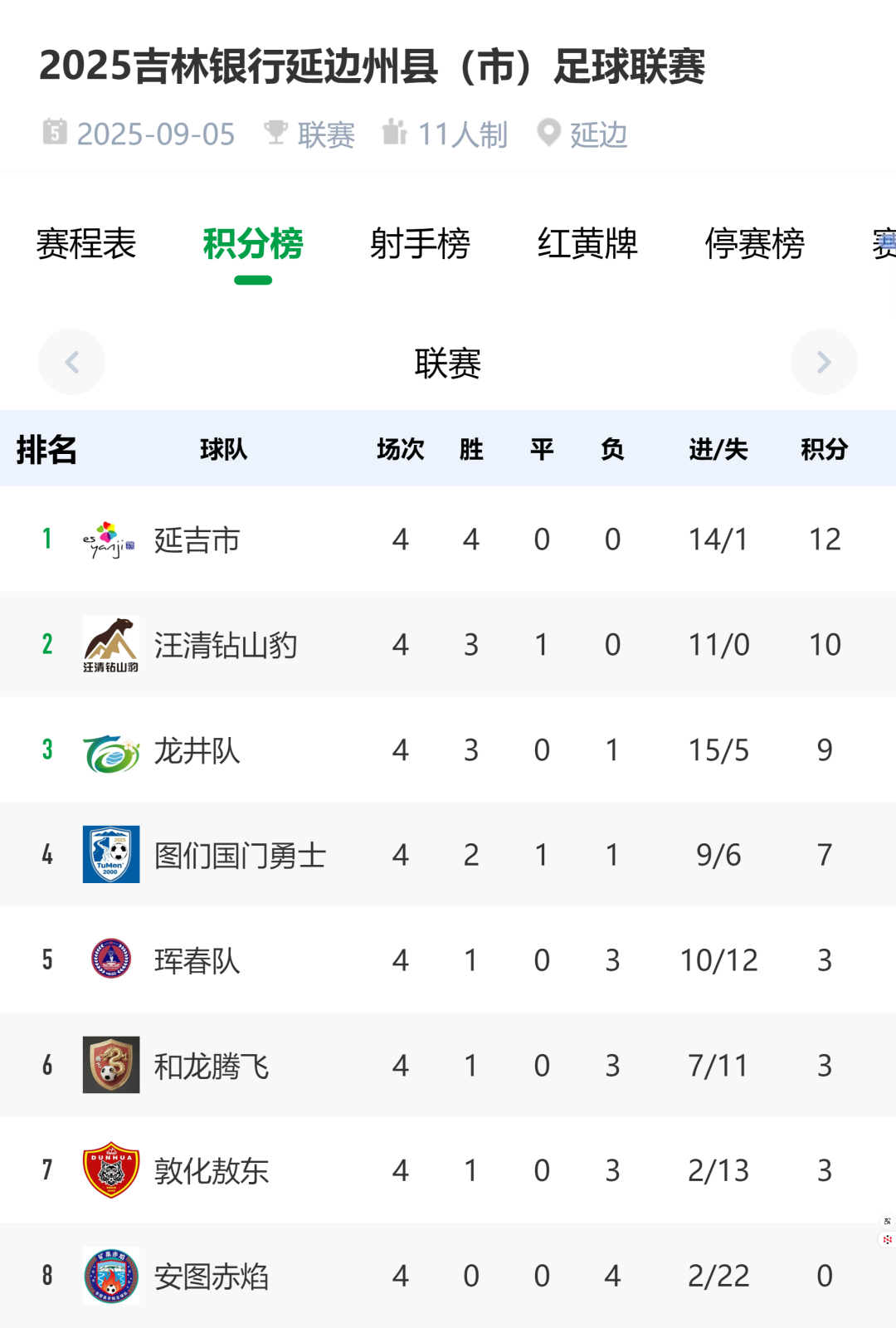This screenshot has width=896, height=1328.
Task: Open the 赛程表 schedule tab
Action: point(86,244)
